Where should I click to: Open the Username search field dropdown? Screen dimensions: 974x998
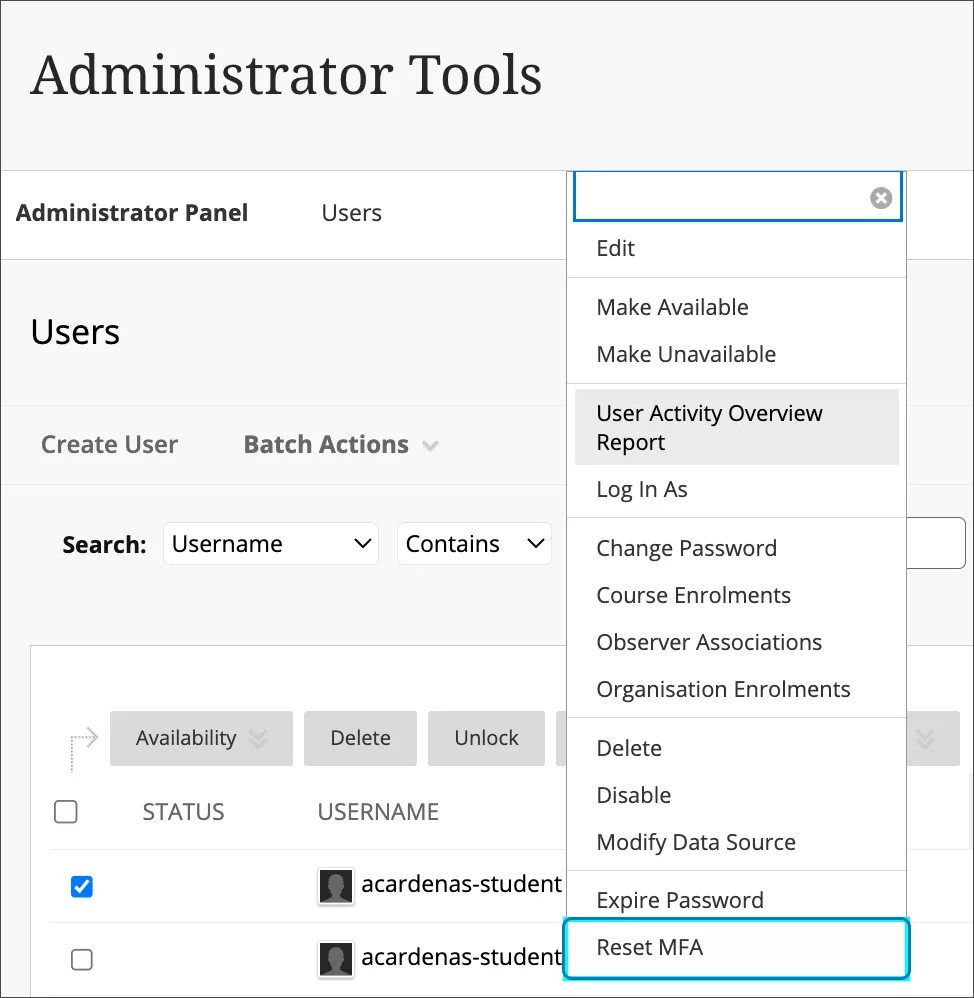click(x=270, y=544)
